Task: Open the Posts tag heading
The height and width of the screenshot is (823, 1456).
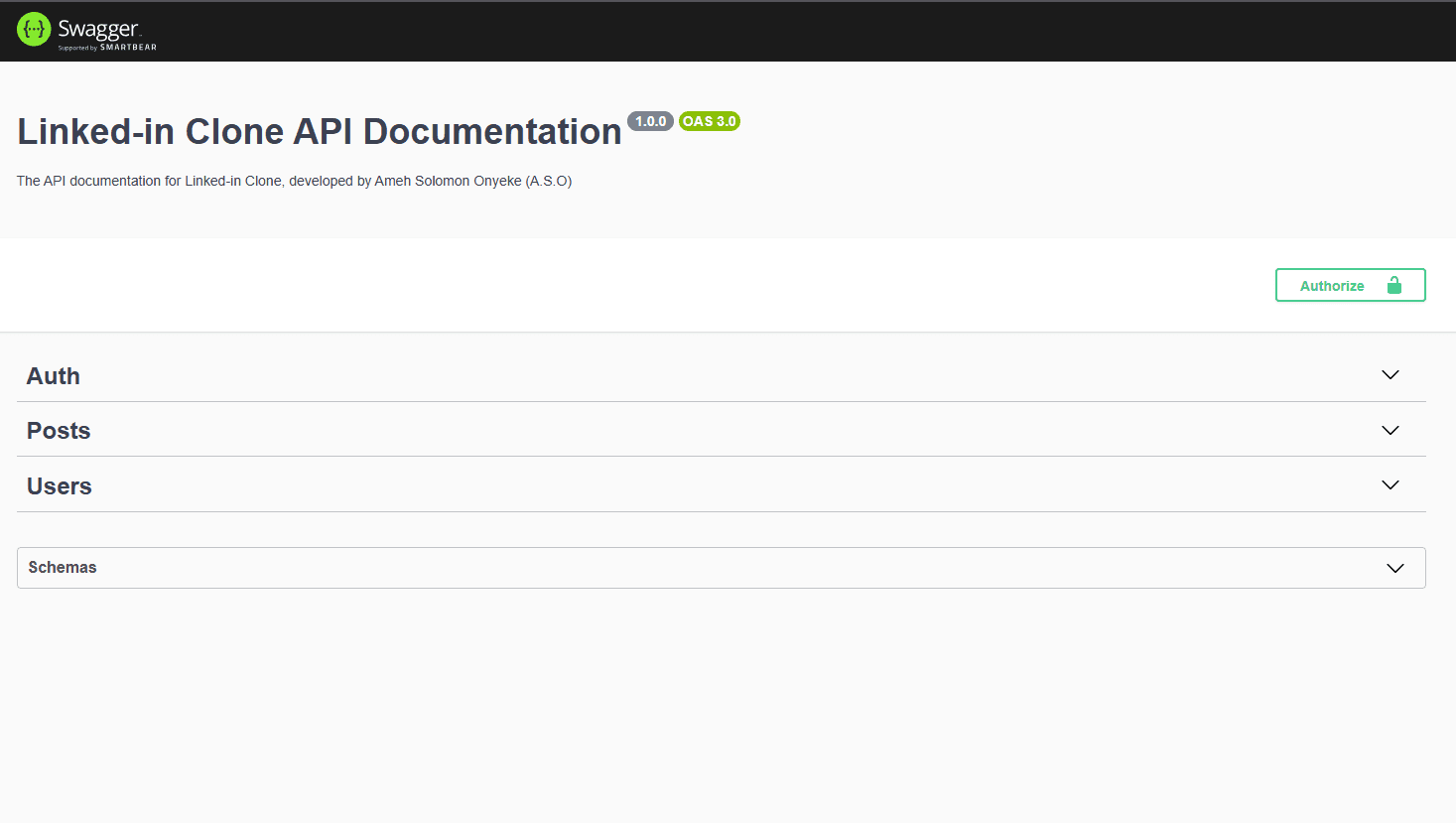Action: tap(59, 431)
